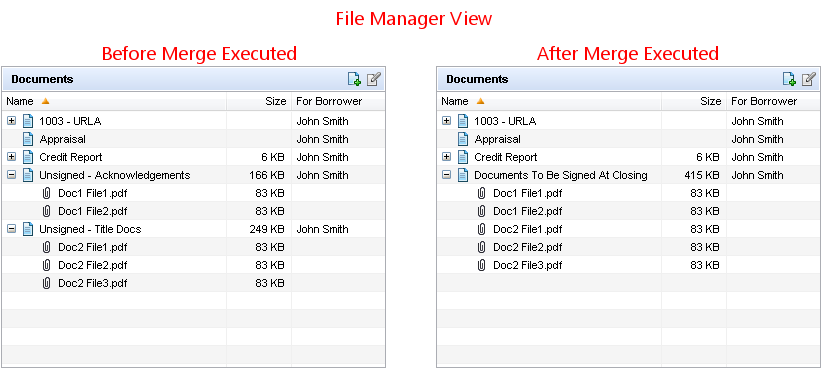The height and width of the screenshot is (369, 822).
Task: Click Credit Report document icon, After Merge panel
Action: (x=463, y=157)
